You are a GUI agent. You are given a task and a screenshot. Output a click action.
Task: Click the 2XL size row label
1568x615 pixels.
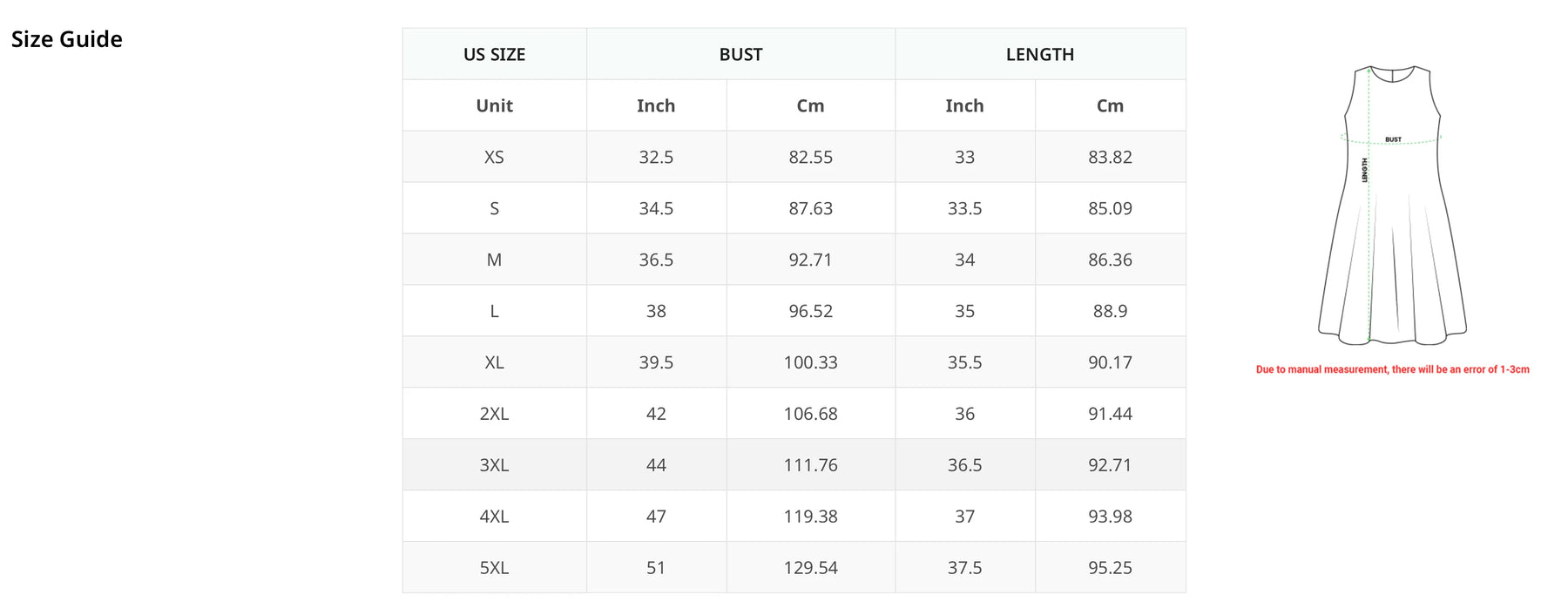point(494,414)
